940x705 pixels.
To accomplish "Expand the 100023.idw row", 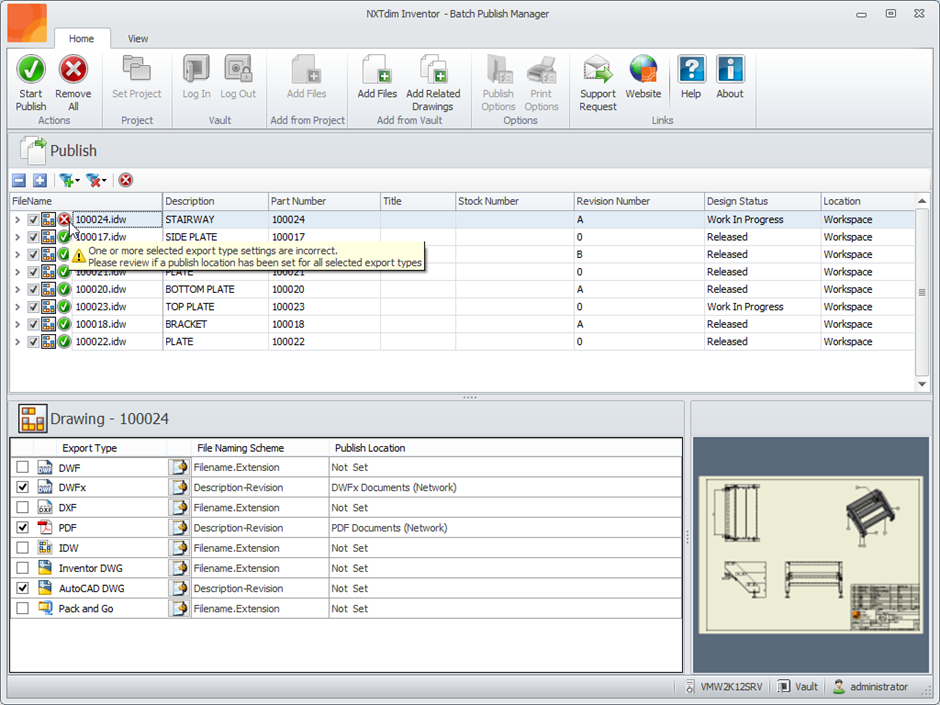I will pyautogui.click(x=17, y=307).
